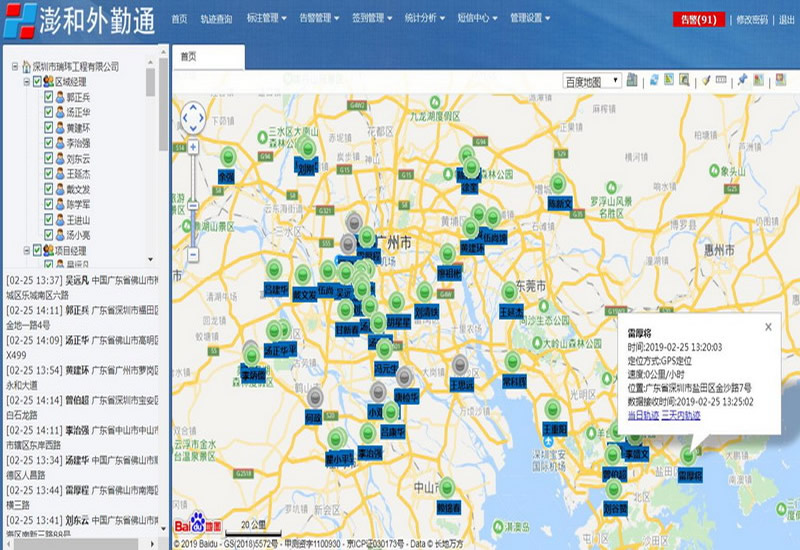Image resolution: width=800 pixels, height=550 pixels.
Task: Open the 百度地图 map type dropdown
Action: tap(592, 81)
